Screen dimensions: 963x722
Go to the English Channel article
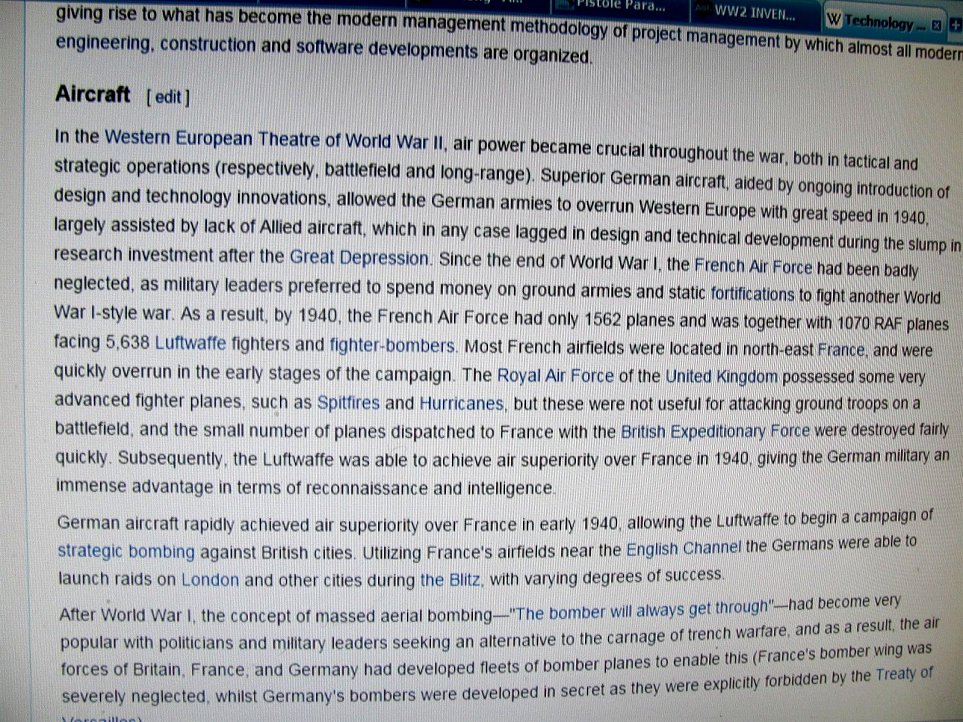(x=684, y=547)
